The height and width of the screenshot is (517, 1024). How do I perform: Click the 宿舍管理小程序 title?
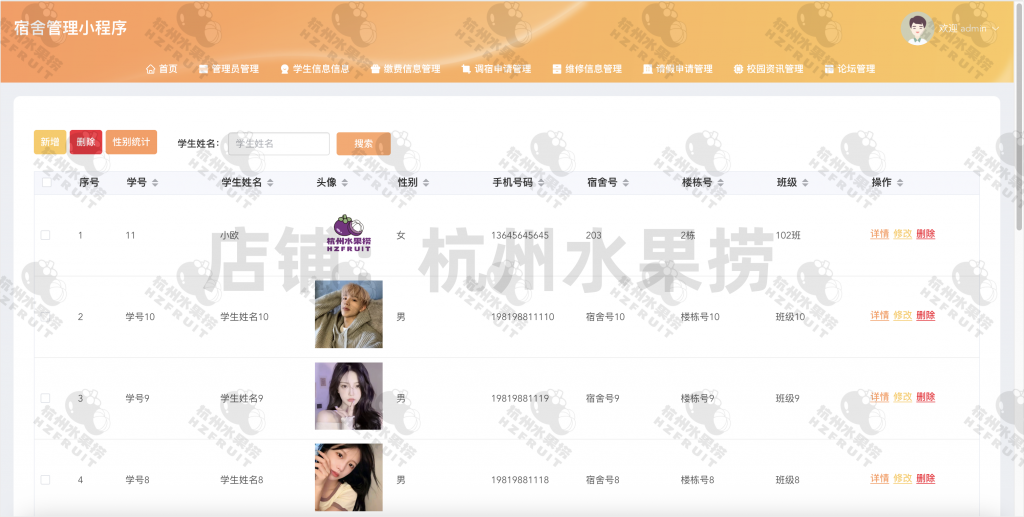[x=71, y=28]
